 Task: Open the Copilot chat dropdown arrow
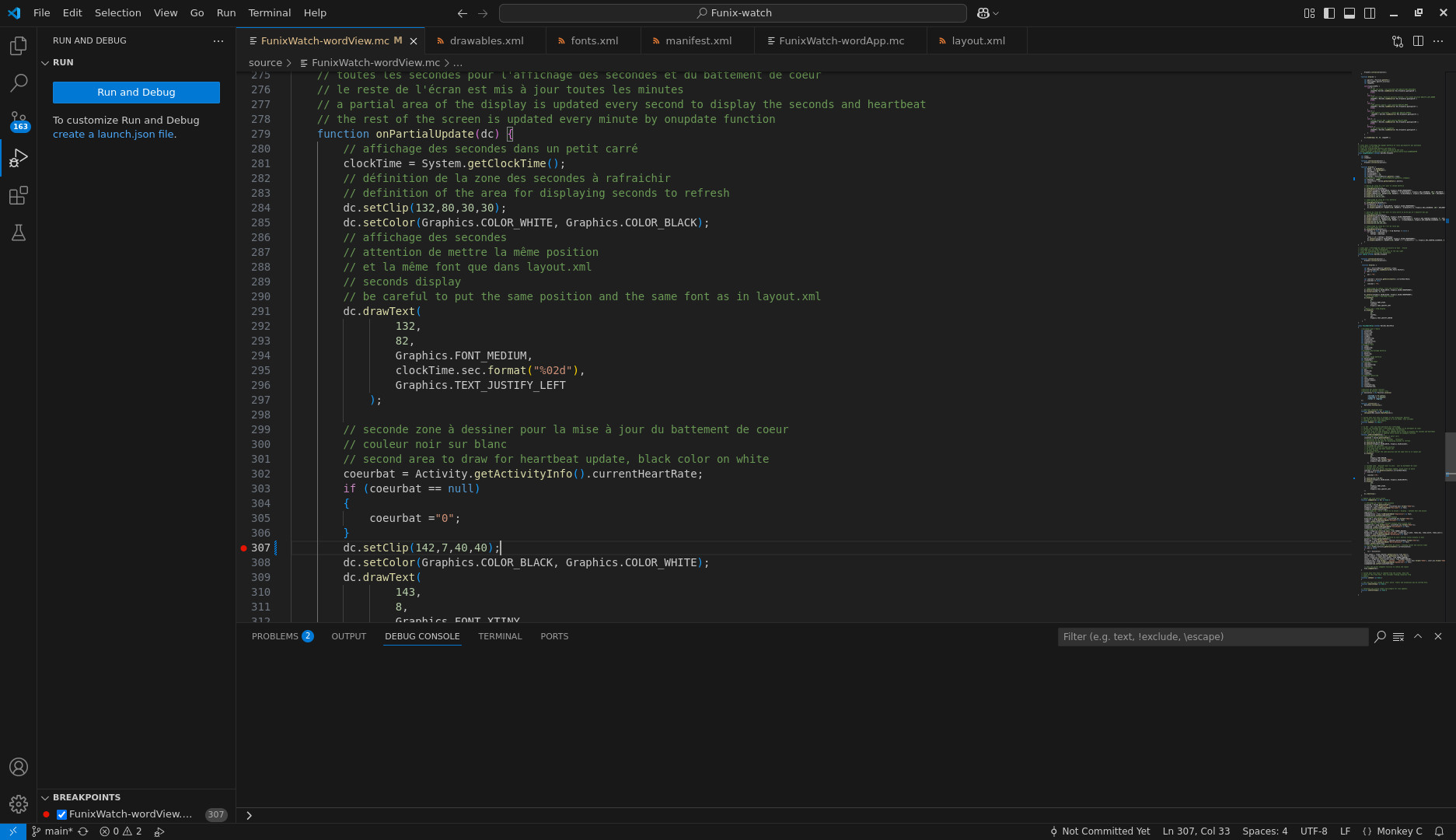click(x=996, y=13)
